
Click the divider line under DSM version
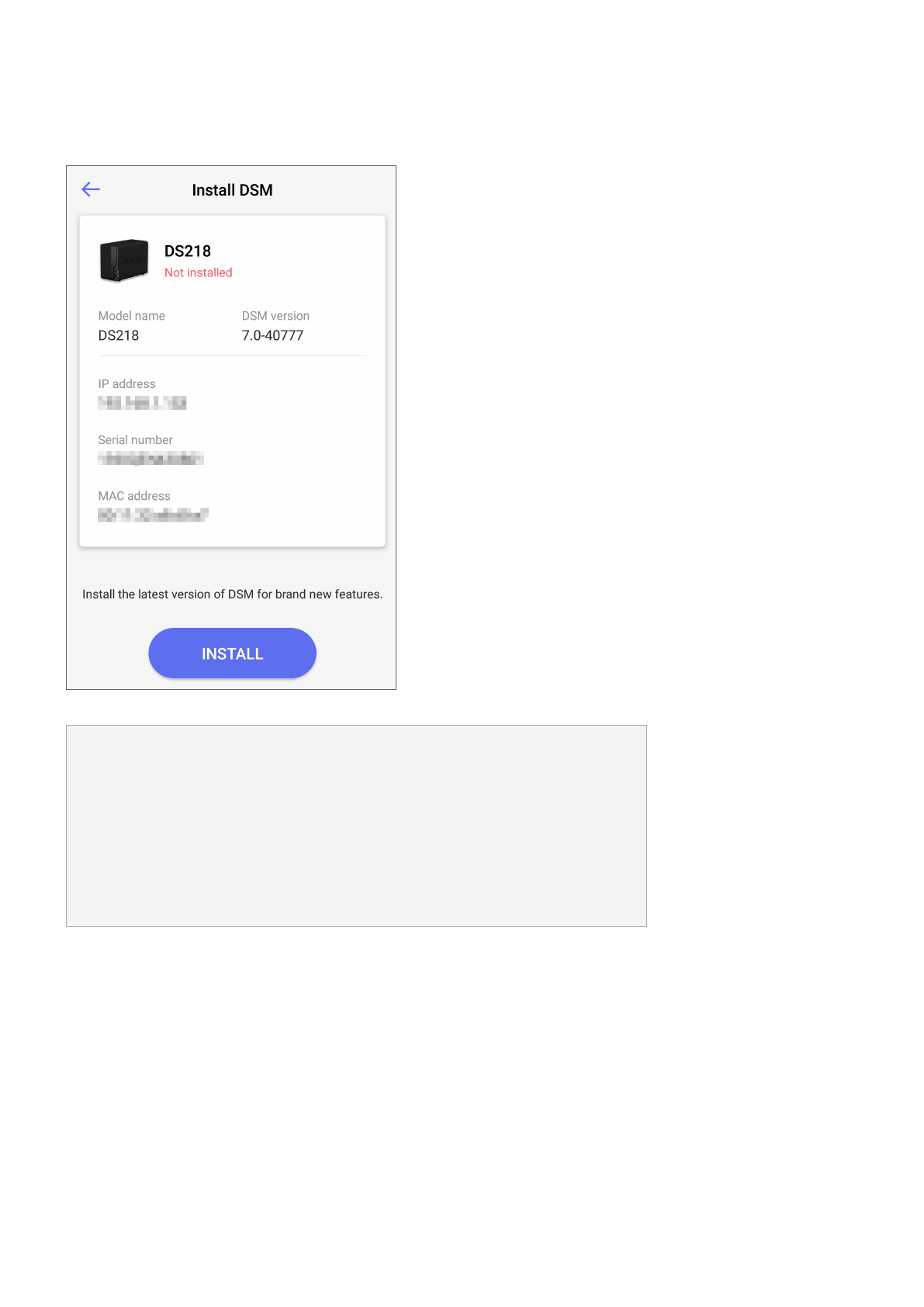click(232, 356)
